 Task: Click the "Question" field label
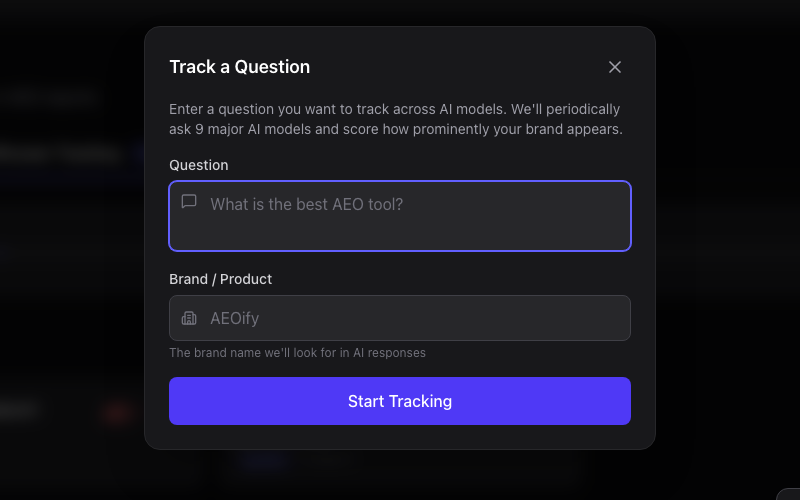pyautogui.click(x=199, y=165)
